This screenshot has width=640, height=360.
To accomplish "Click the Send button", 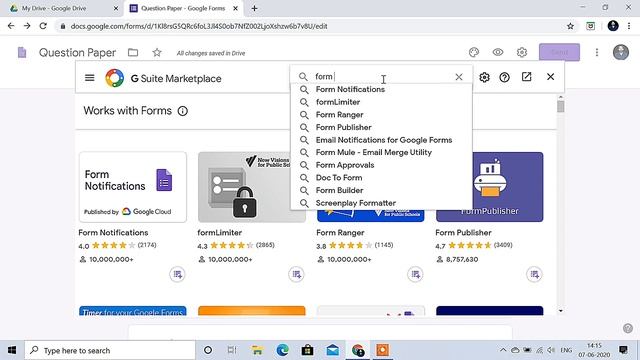I will click(x=559, y=52).
